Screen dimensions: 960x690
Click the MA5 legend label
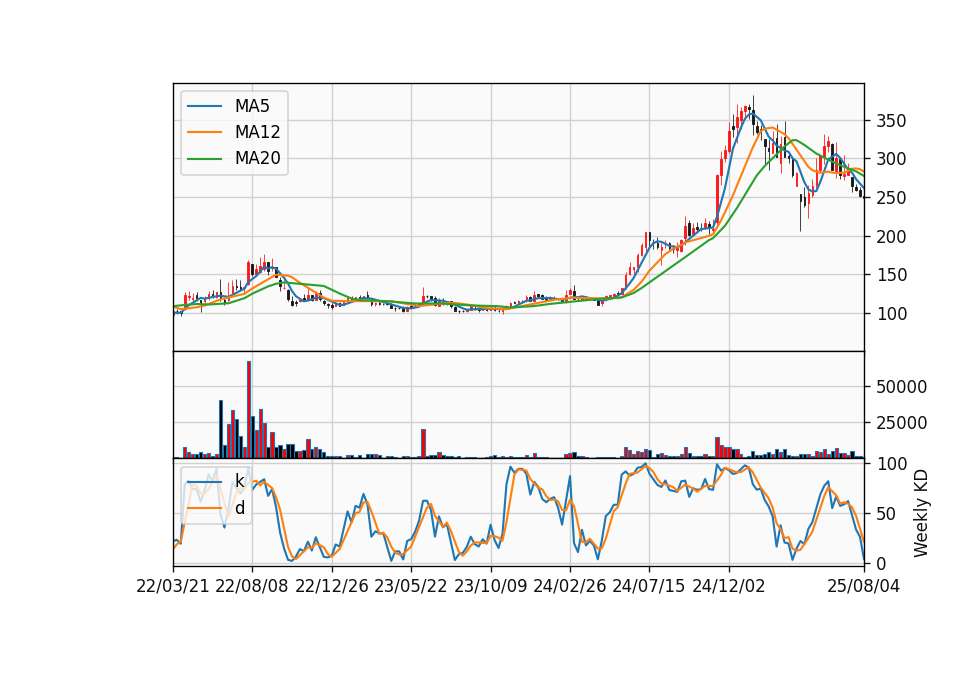252,106
